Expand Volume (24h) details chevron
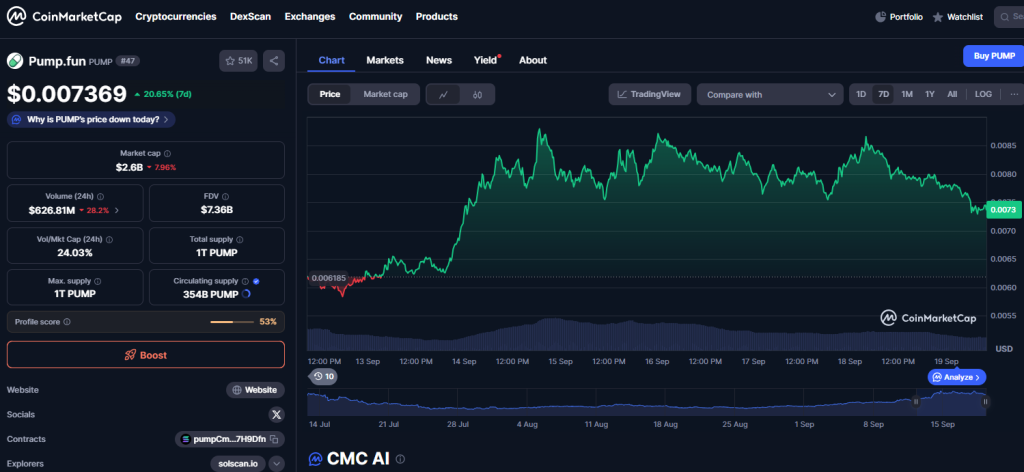This screenshot has width=1024, height=472. click(117, 210)
